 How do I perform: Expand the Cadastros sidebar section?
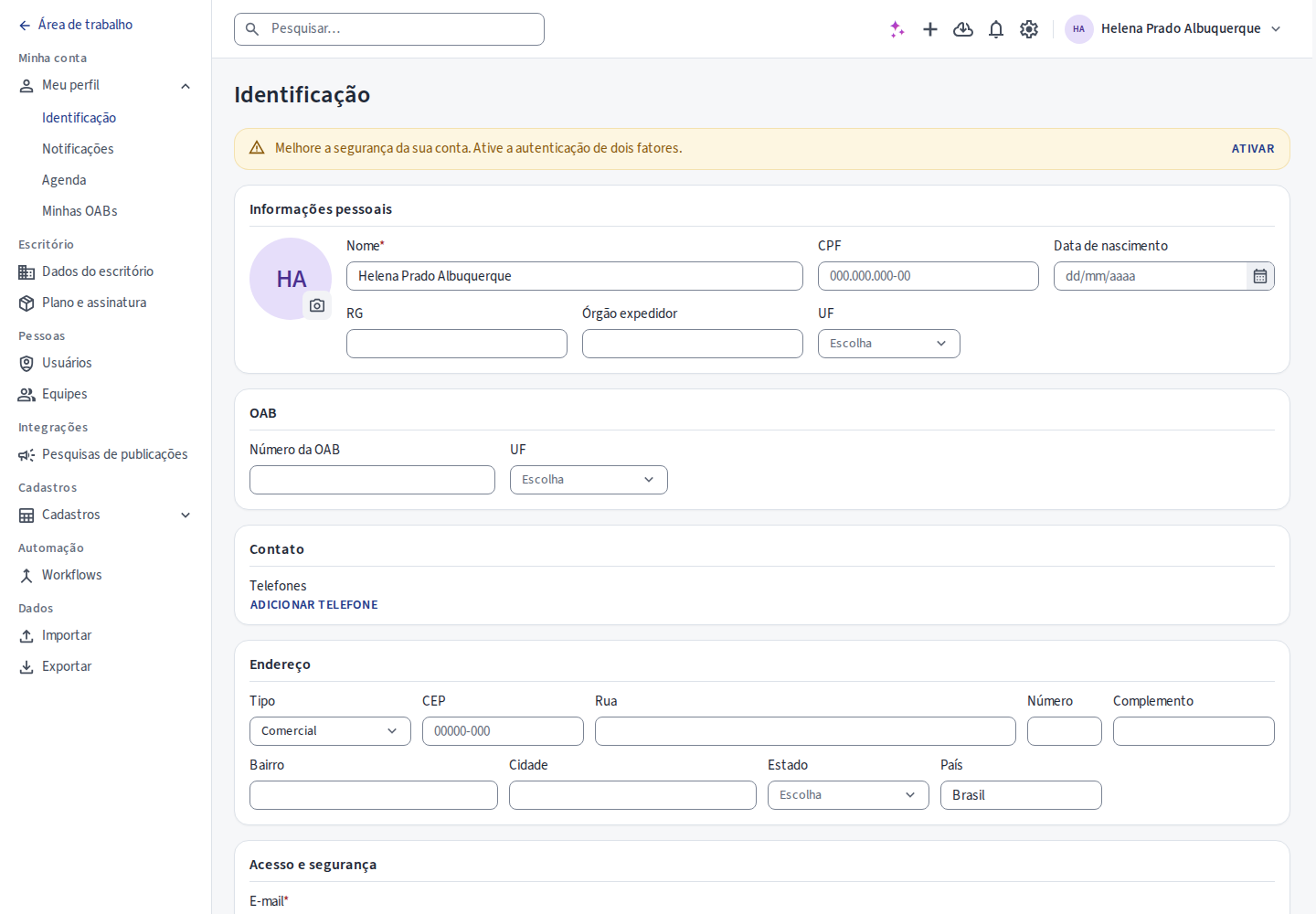[186, 515]
